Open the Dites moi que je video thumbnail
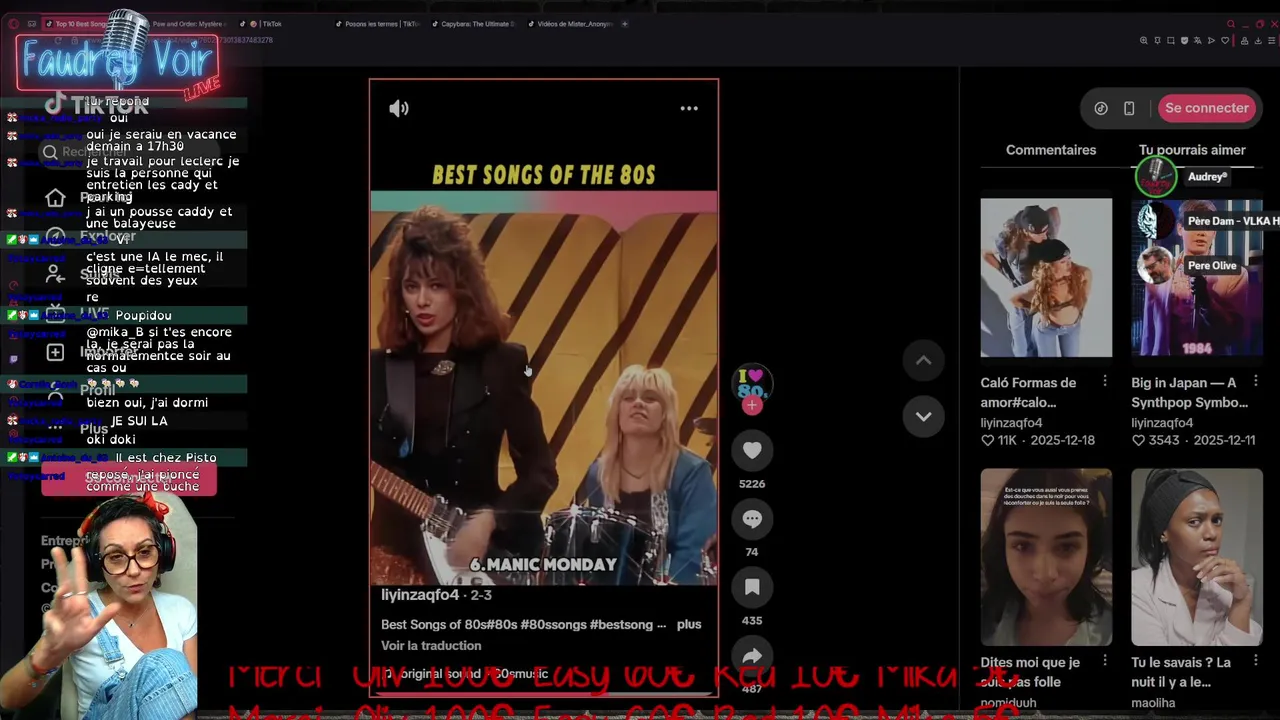 [x=1046, y=557]
